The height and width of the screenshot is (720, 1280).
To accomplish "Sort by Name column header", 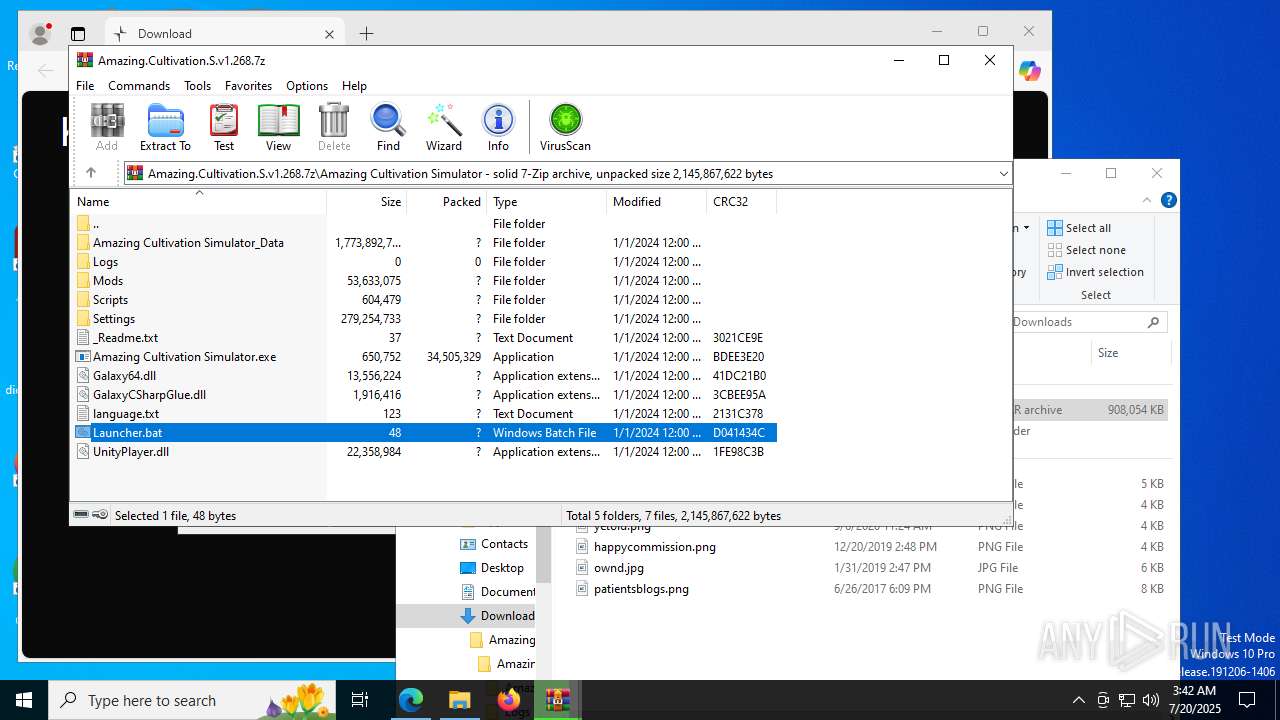I will (x=198, y=202).
